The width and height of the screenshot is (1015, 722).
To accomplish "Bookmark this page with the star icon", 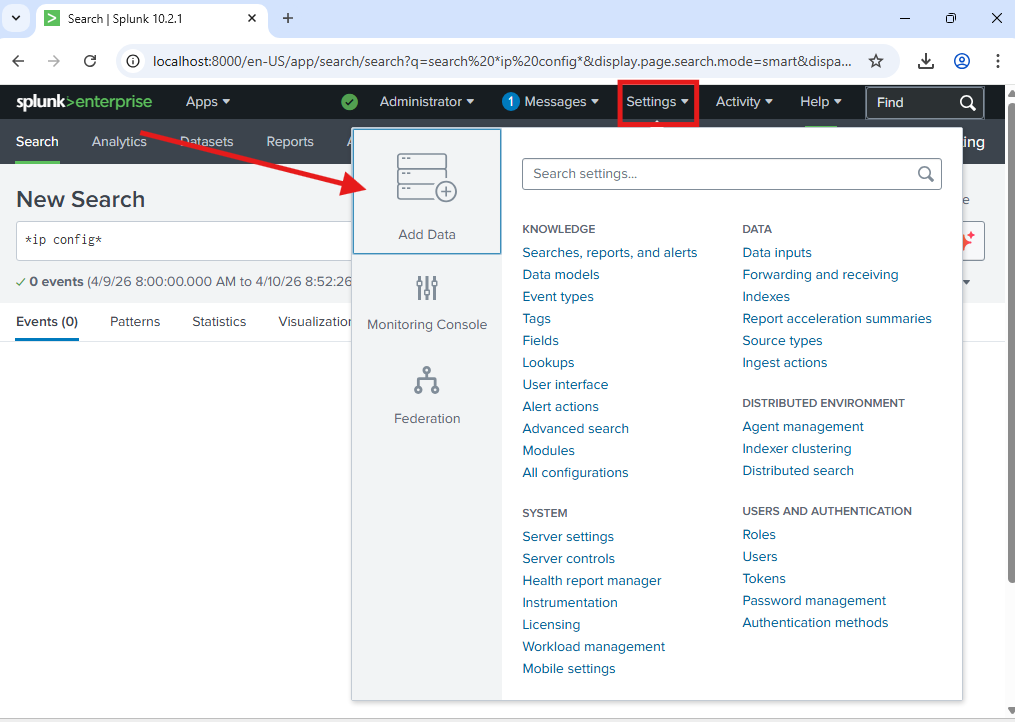I will pyautogui.click(x=876, y=61).
